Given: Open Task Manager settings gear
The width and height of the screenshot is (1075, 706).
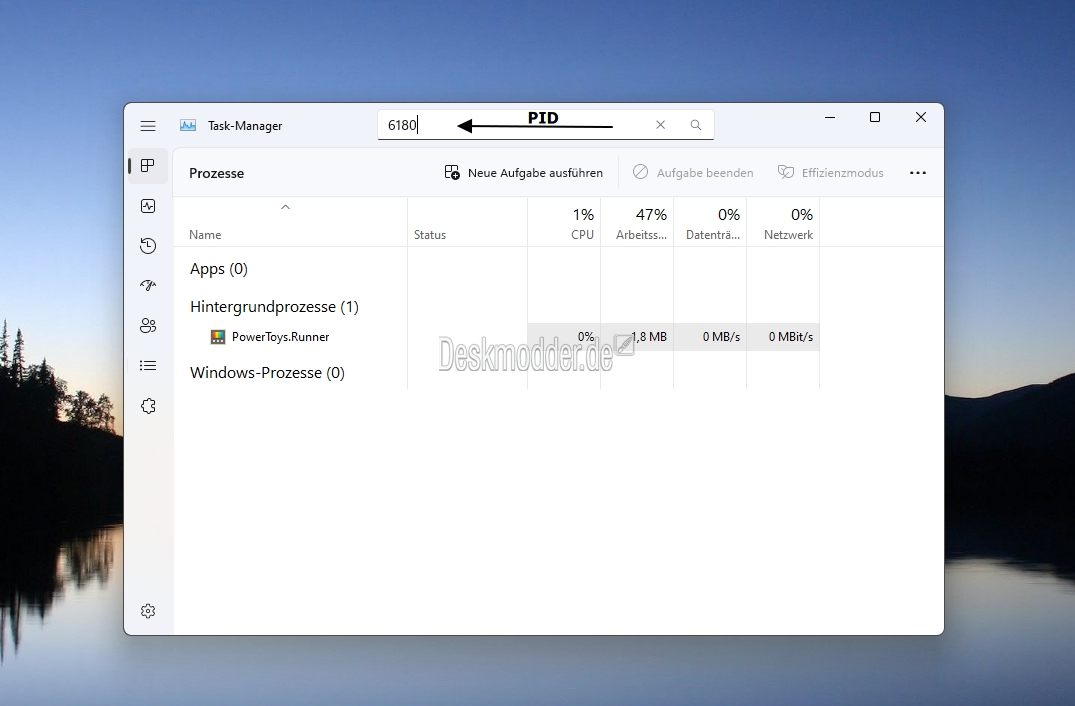Looking at the screenshot, I should [x=148, y=611].
